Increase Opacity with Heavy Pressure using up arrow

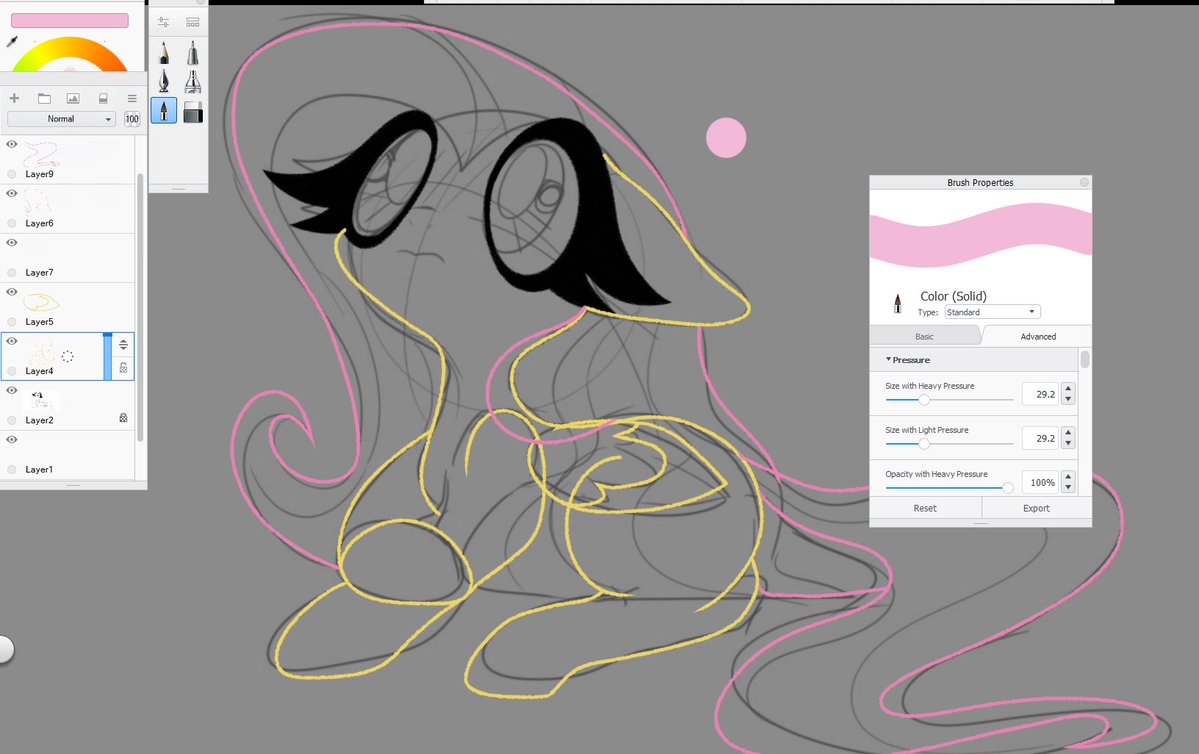(x=1068, y=476)
